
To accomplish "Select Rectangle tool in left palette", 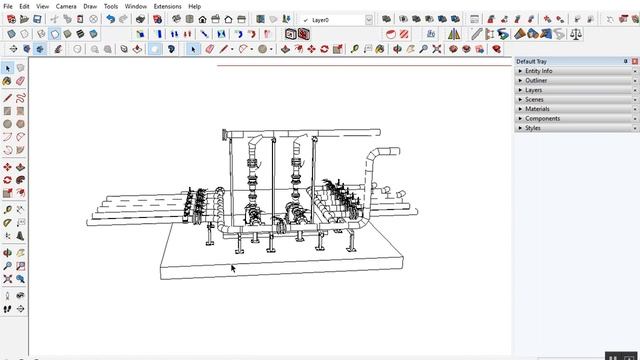I will click(7, 111).
